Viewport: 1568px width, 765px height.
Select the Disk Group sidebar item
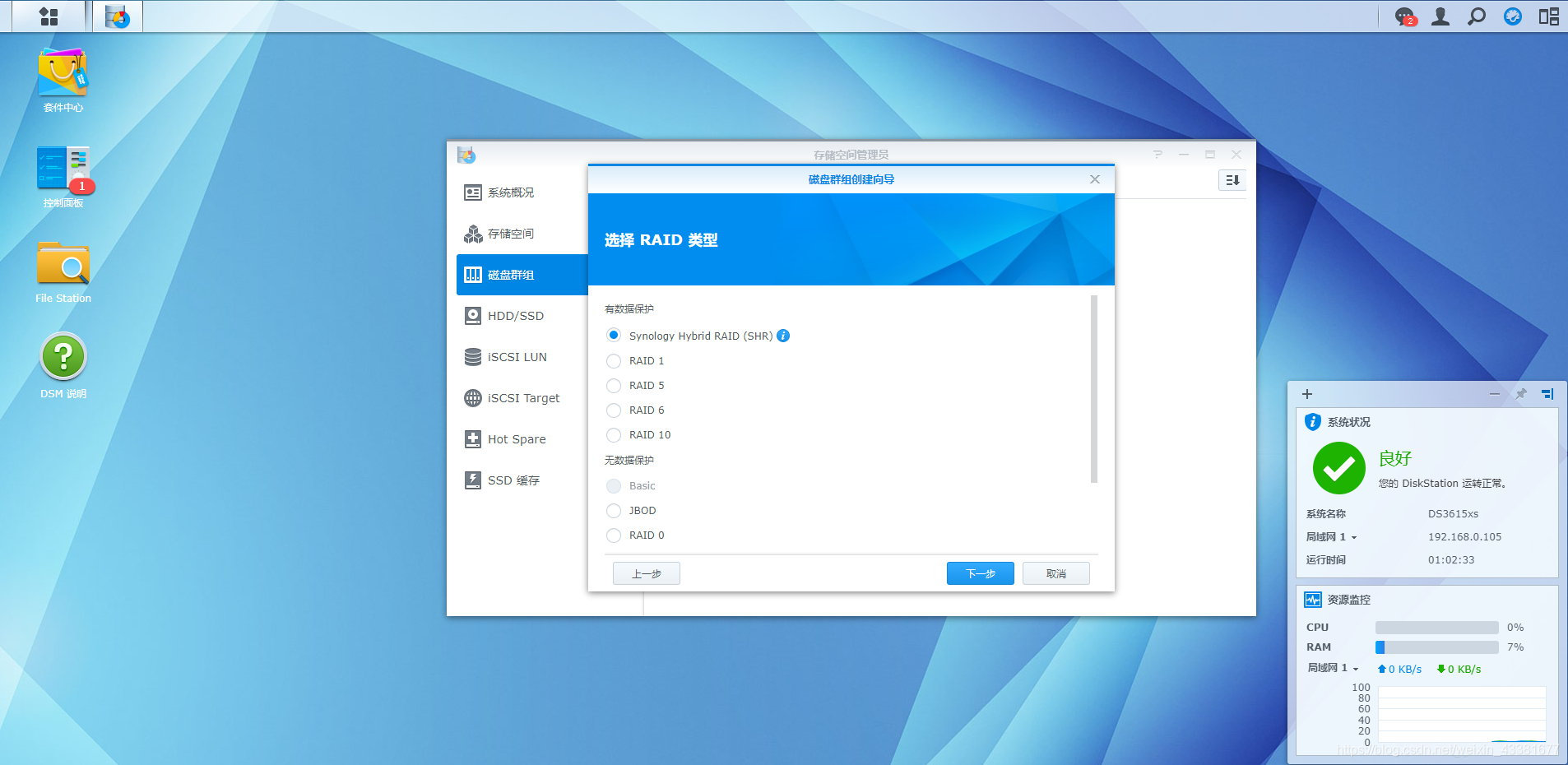coord(522,275)
